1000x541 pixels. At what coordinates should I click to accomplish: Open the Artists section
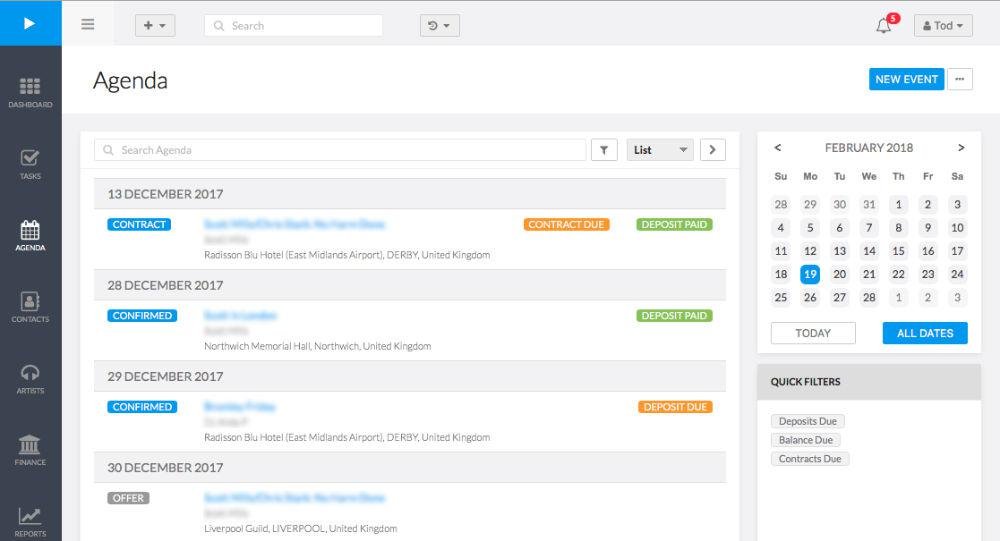point(30,378)
